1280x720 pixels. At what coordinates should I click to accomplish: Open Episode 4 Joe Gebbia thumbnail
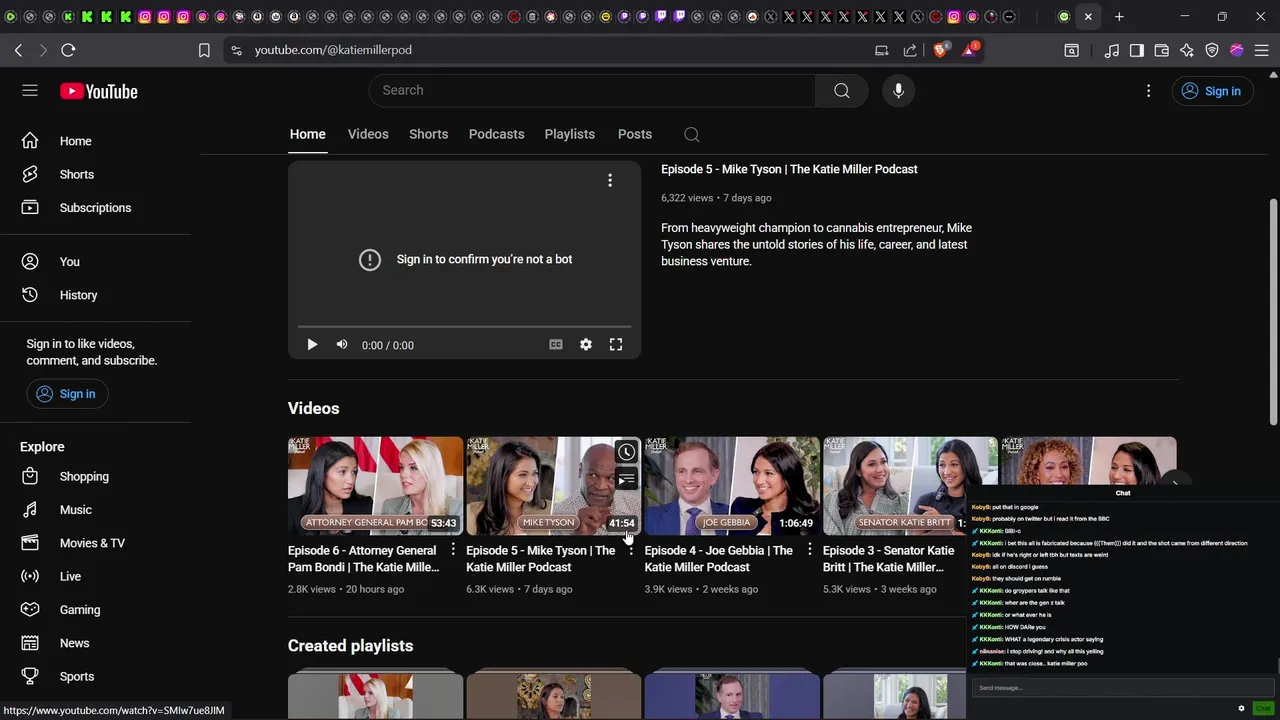click(x=731, y=486)
